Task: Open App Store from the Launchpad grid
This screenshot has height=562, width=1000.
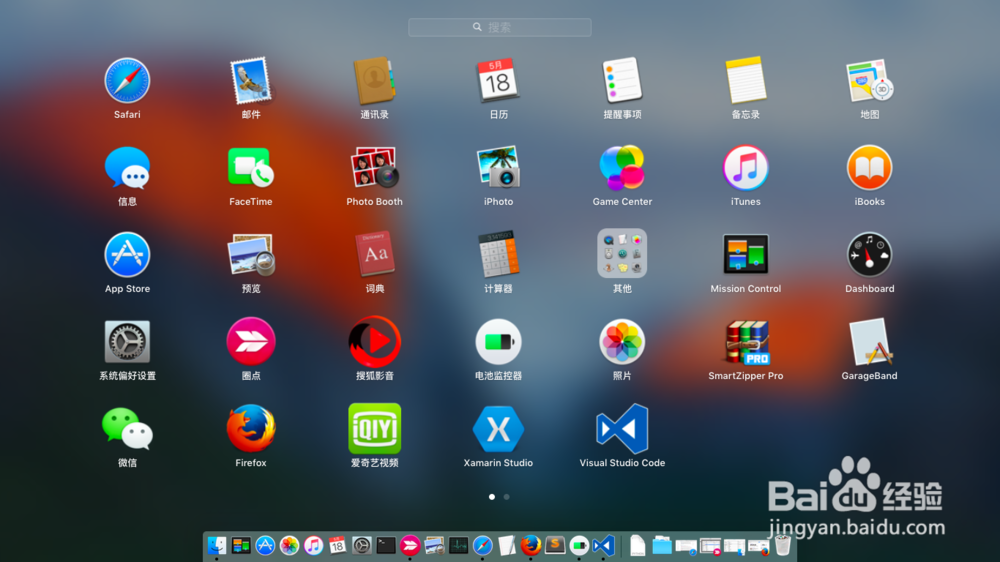Action: (127, 255)
